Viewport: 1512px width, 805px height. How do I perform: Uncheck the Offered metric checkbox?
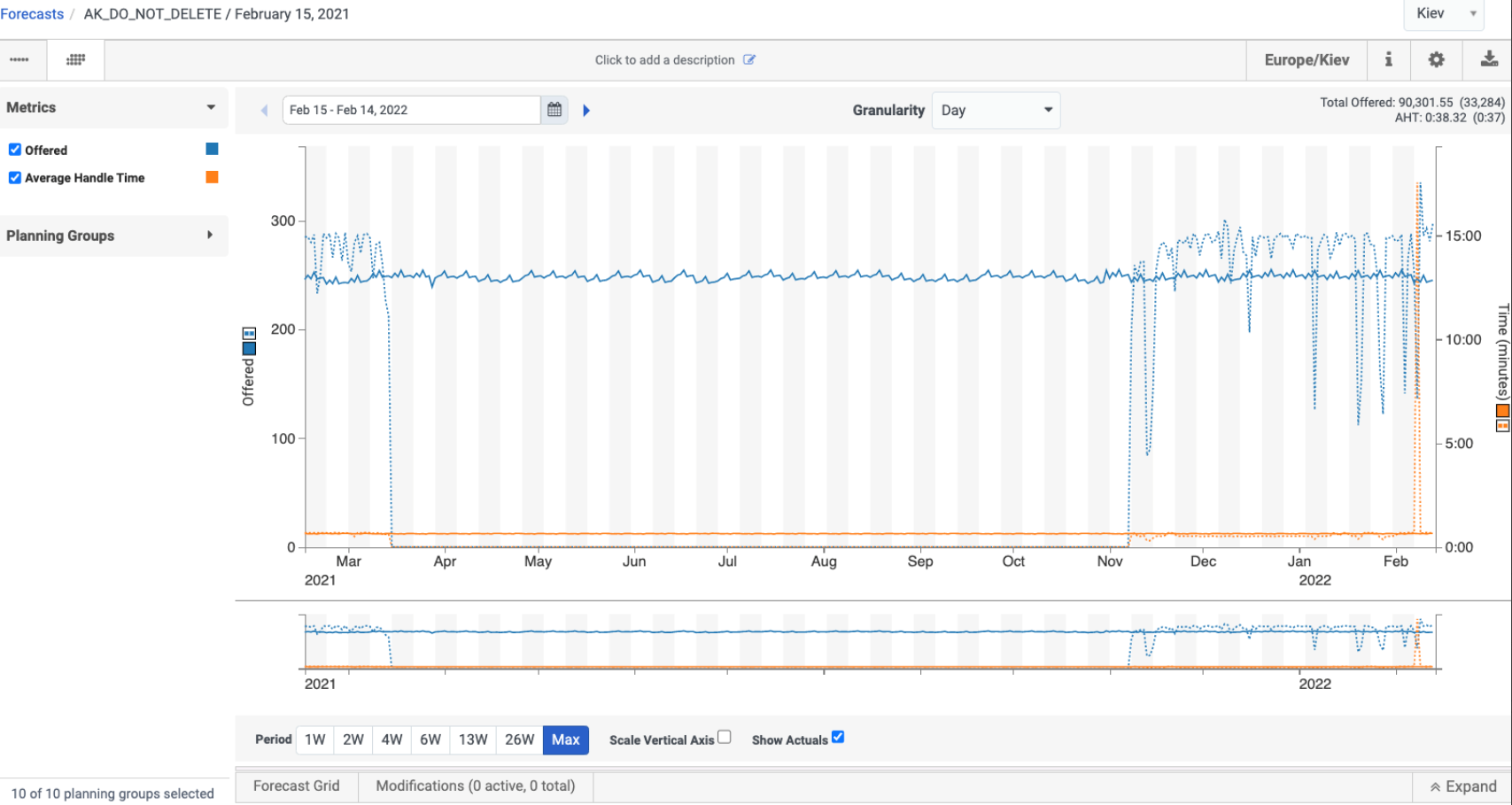click(15, 150)
